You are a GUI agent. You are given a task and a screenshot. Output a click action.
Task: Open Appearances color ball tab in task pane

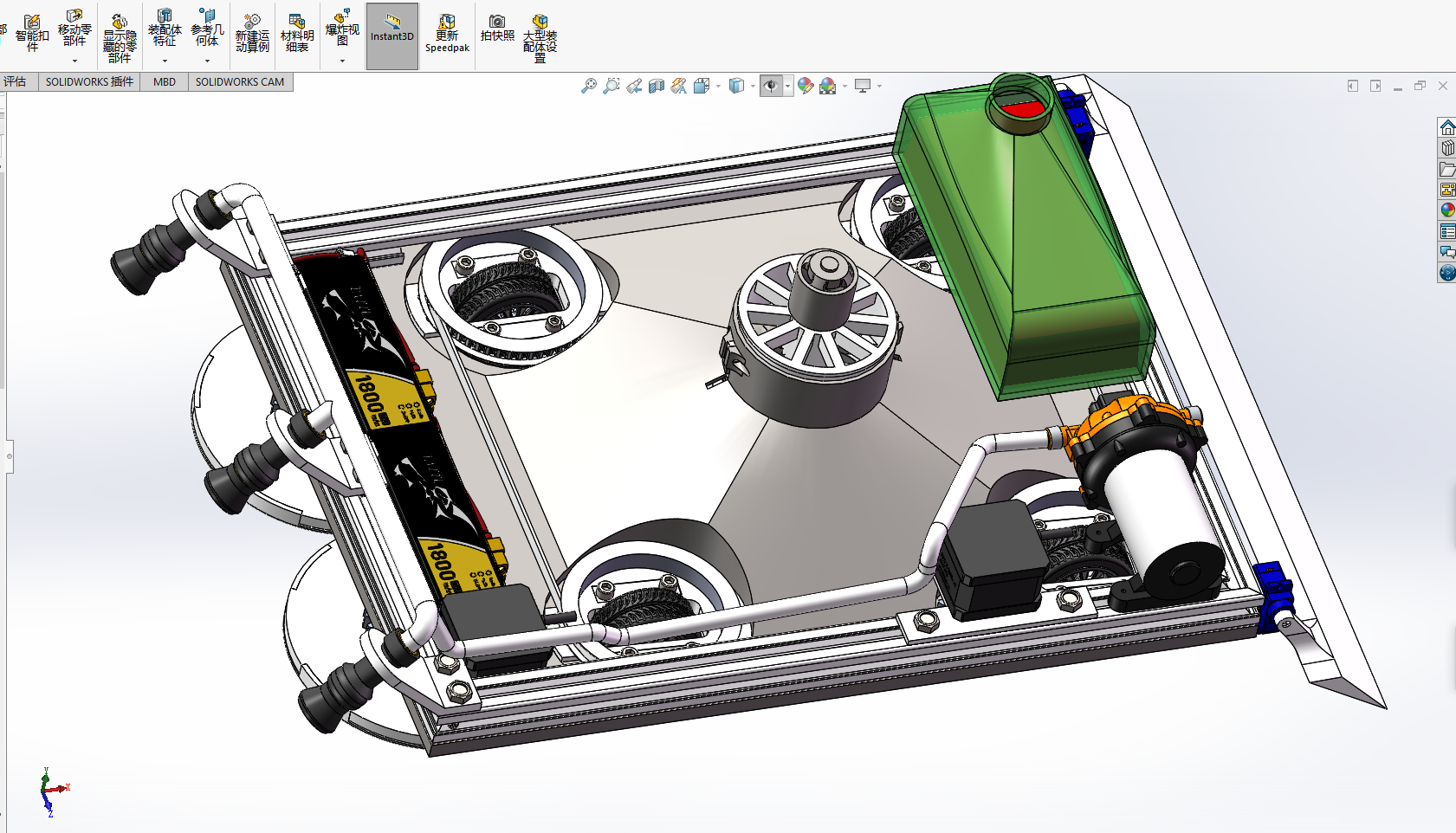(1447, 210)
